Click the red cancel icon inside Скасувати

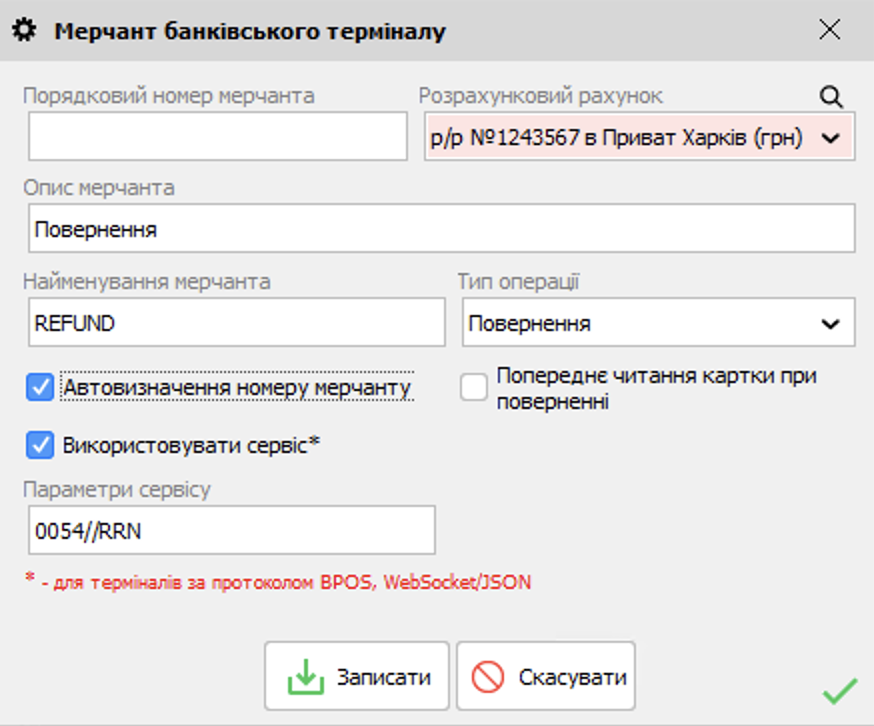pos(489,675)
